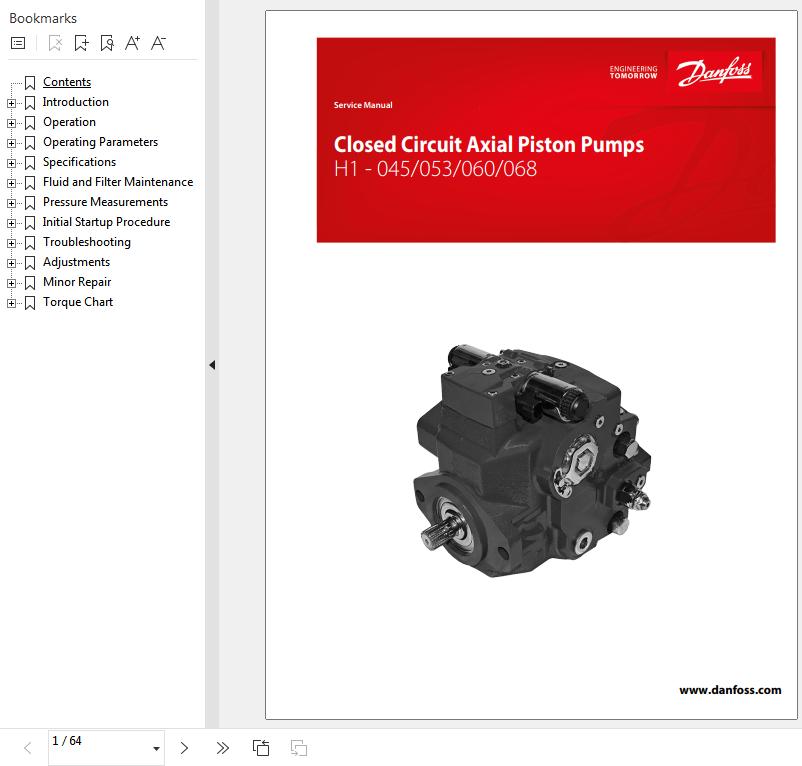The width and height of the screenshot is (802, 766).
Task: Go to the Minor Repair bookmark label
Action: click(x=77, y=282)
